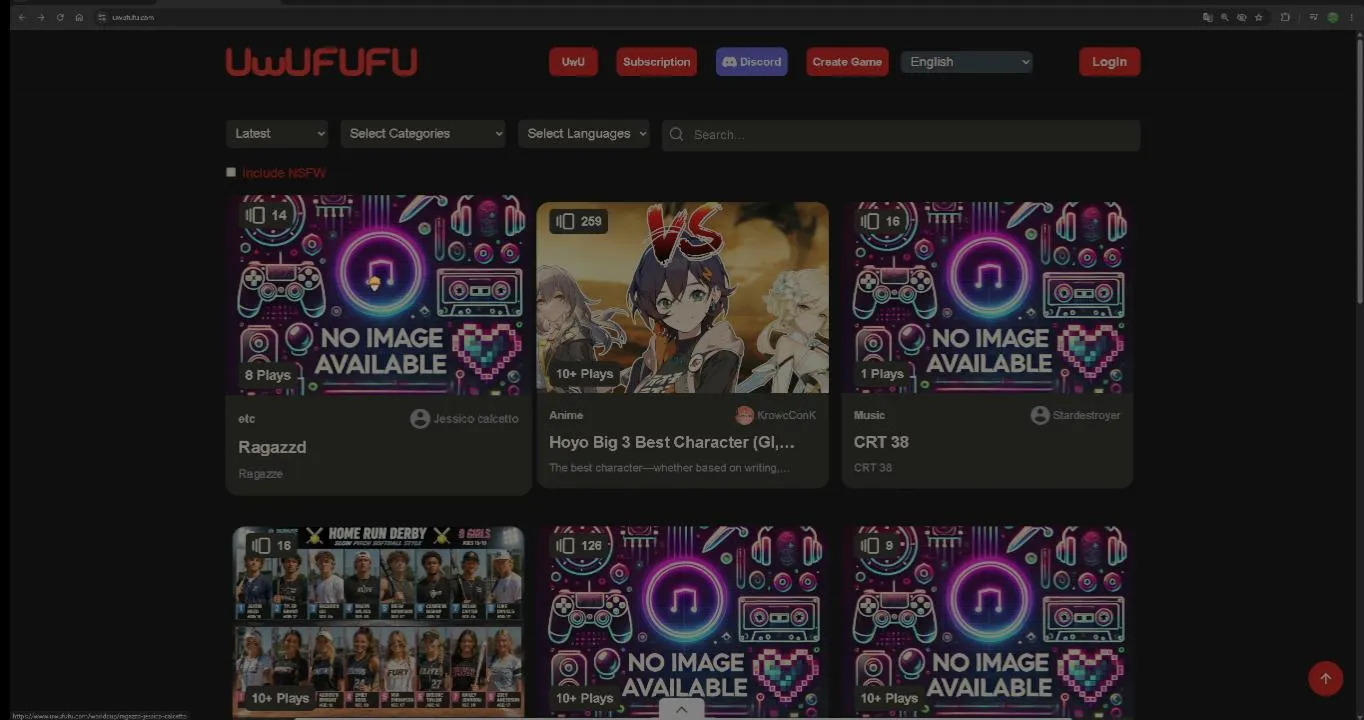Click the zoom magnifier icon in address bar

pos(1224,17)
